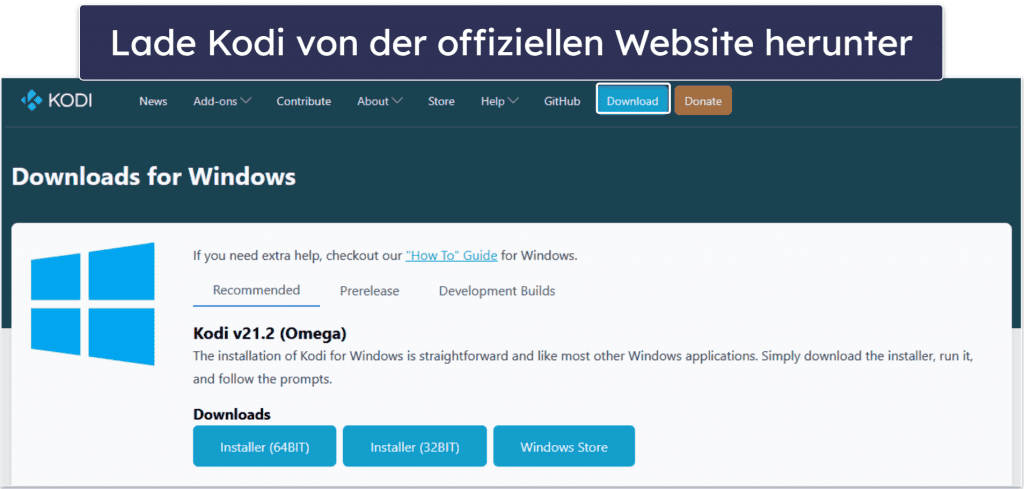1024x489 pixels.
Task: Open the Contribute page
Action: (304, 101)
